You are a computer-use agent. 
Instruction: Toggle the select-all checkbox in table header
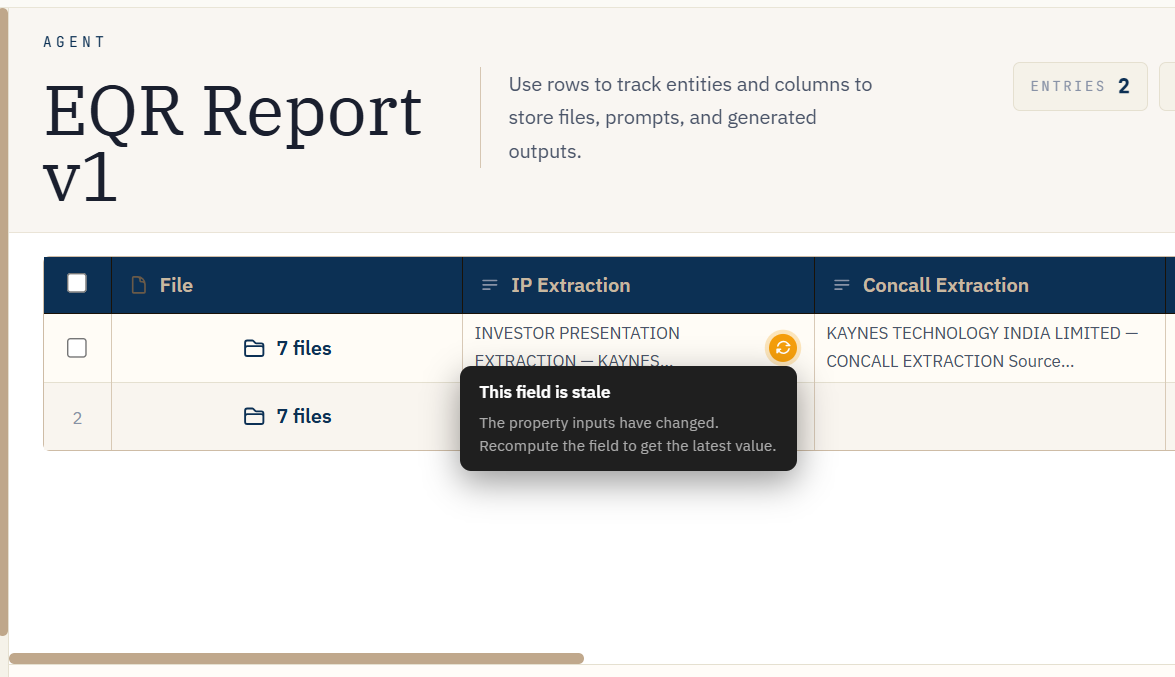(x=76, y=283)
